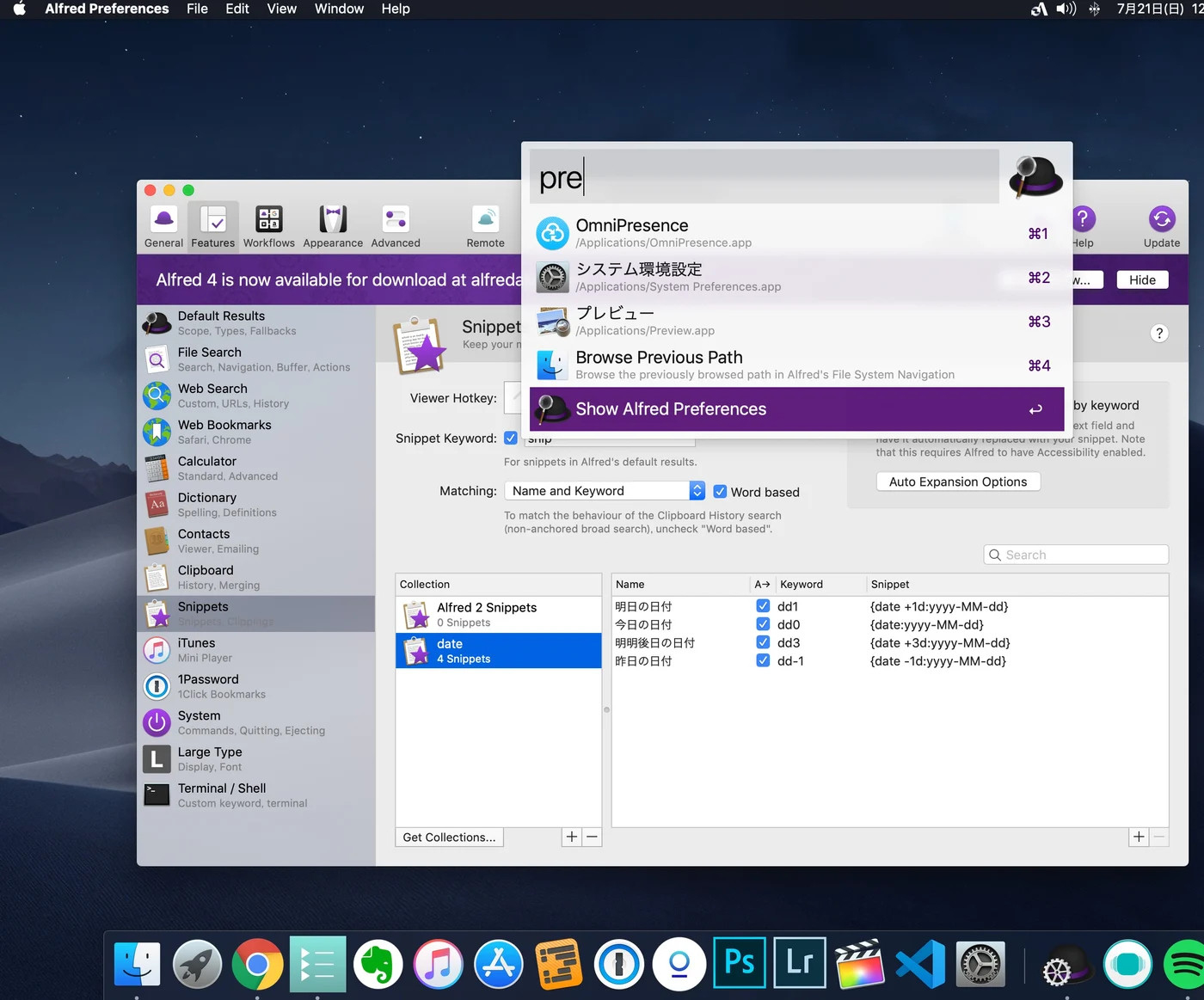Select Dictionary feature
The image size is (1204, 1000).
pos(256,505)
